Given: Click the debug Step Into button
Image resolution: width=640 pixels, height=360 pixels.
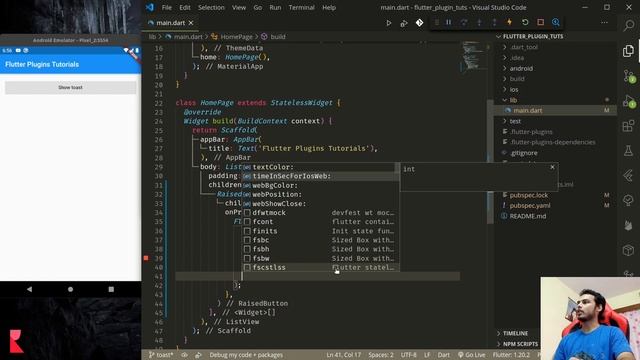Looking at the screenshot, I should (x=480, y=22).
